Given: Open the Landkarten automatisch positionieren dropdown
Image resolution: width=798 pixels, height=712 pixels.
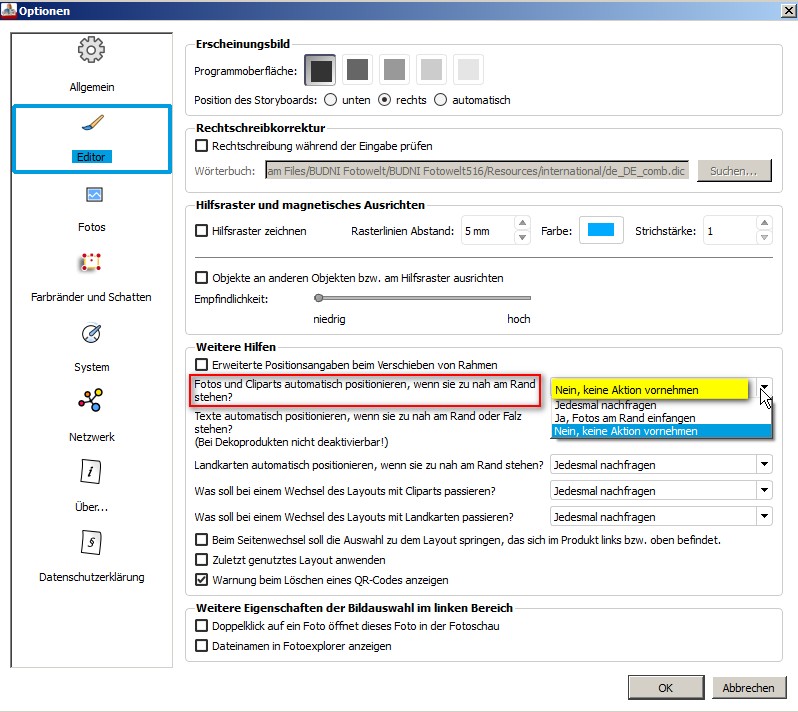Looking at the screenshot, I should [662, 465].
